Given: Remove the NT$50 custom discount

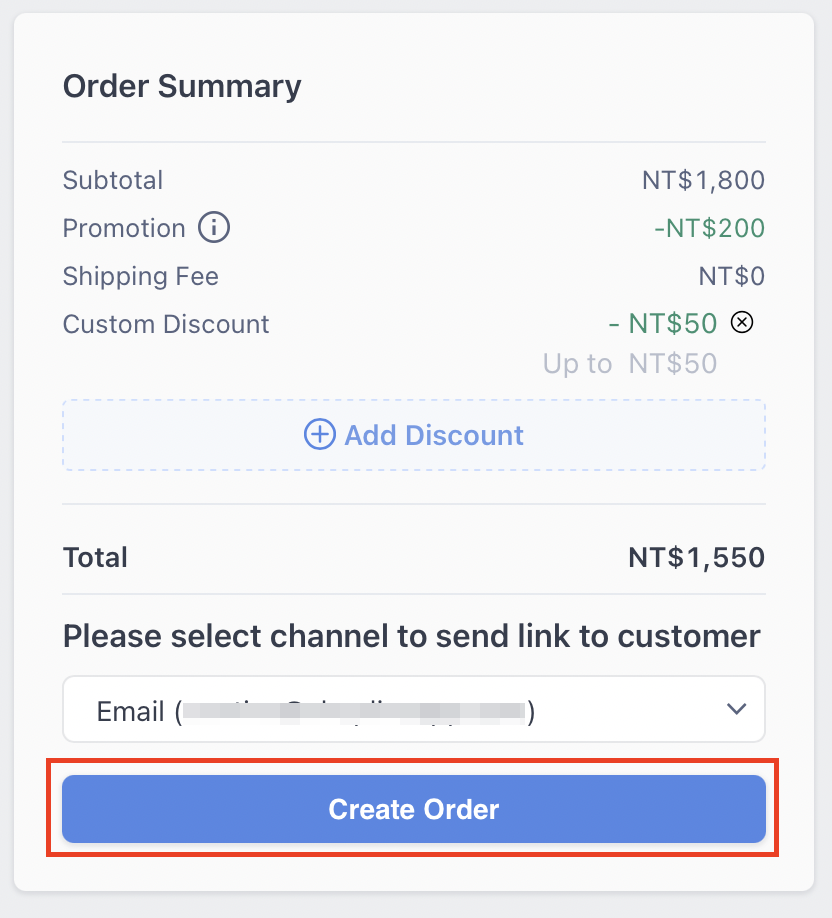Looking at the screenshot, I should (742, 322).
